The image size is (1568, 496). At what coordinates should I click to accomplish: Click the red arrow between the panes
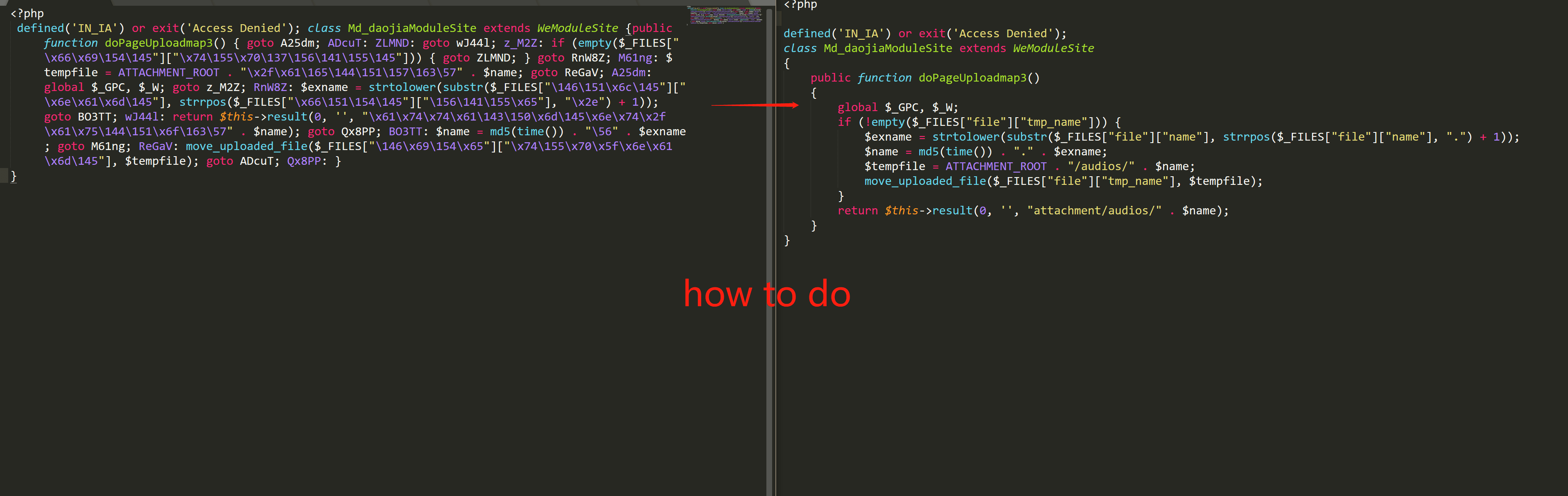[755, 105]
